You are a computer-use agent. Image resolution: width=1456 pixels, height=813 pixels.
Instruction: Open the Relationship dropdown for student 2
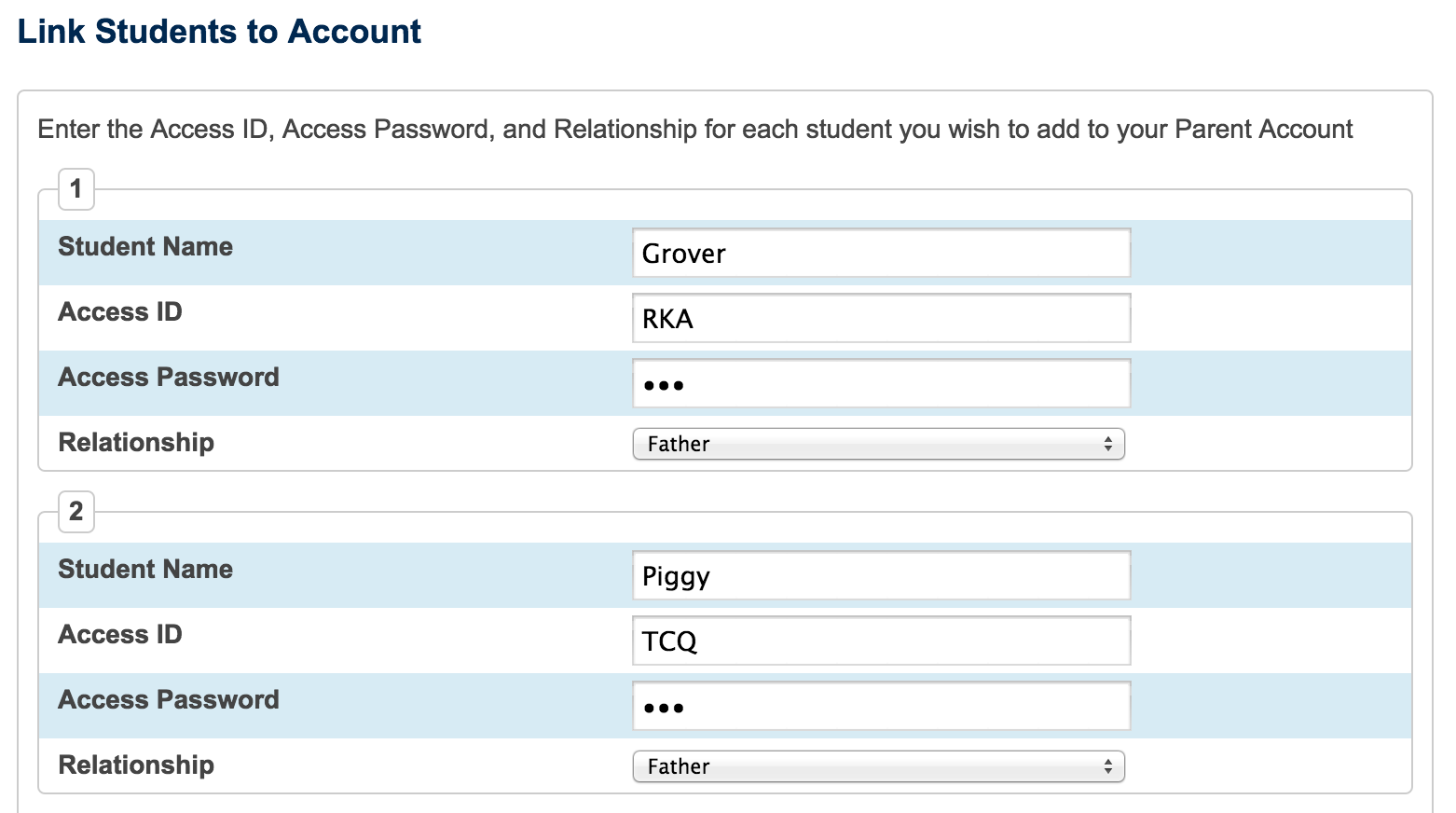click(x=878, y=766)
